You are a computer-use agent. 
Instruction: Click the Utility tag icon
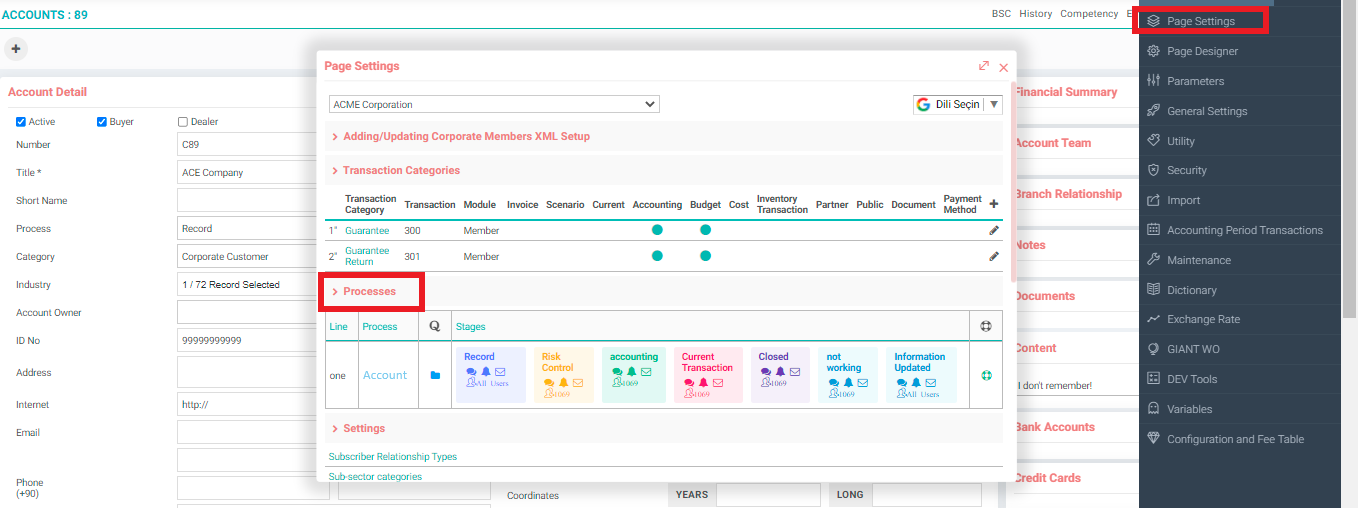(x=1153, y=141)
